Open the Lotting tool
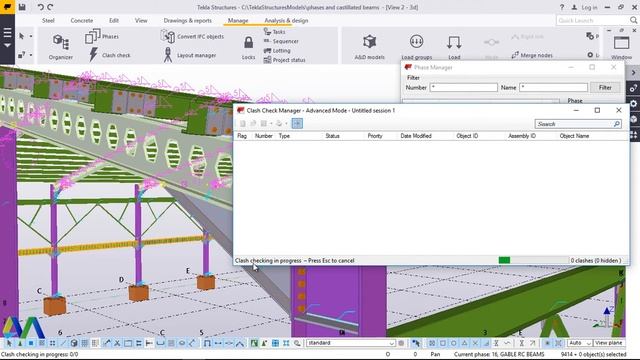Screen dimensions: 640x360 tap(277, 51)
